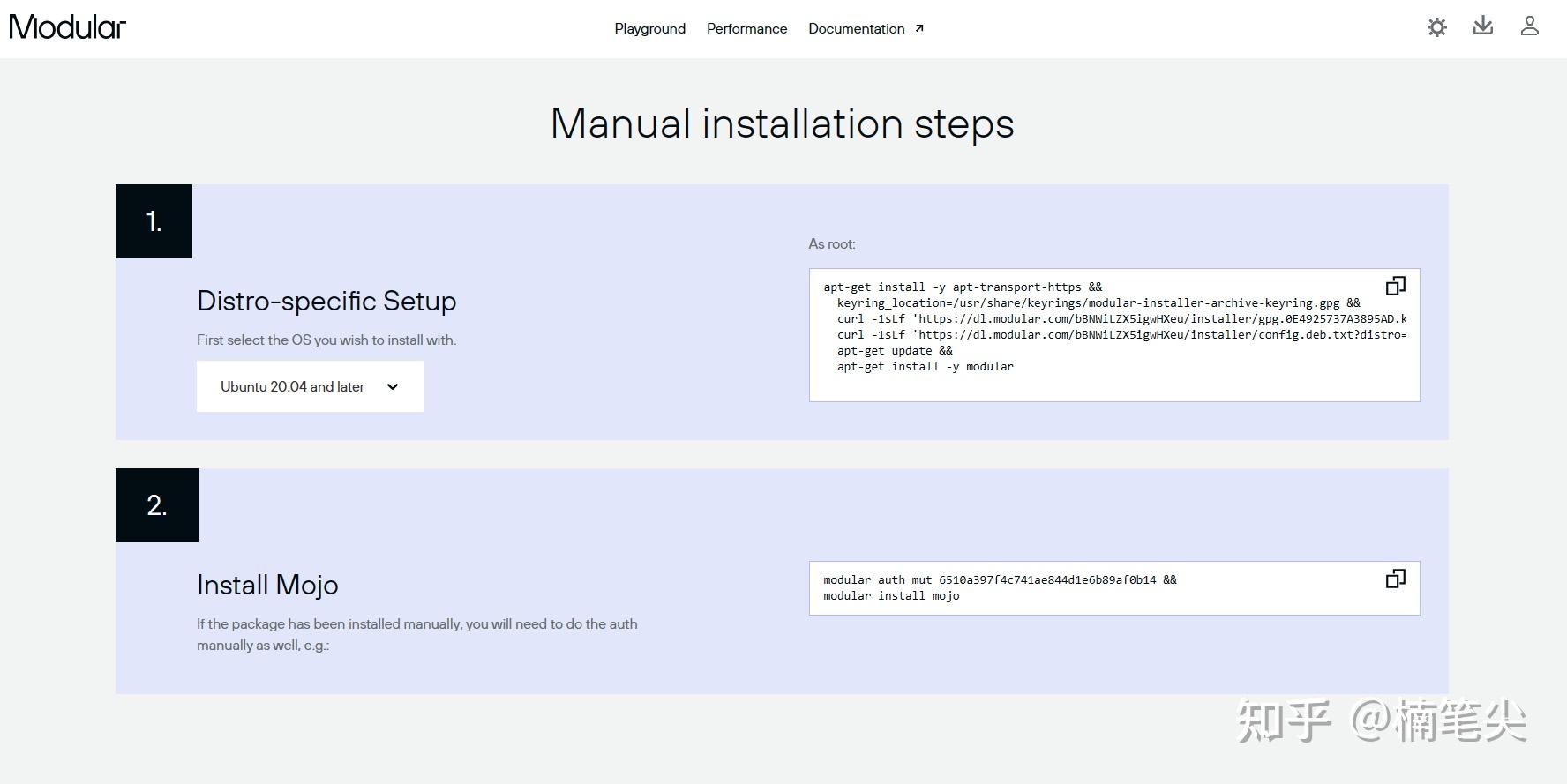Screen dimensions: 1567x784
Task: Click the Distro-specific Setup heading
Action: click(x=326, y=302)
